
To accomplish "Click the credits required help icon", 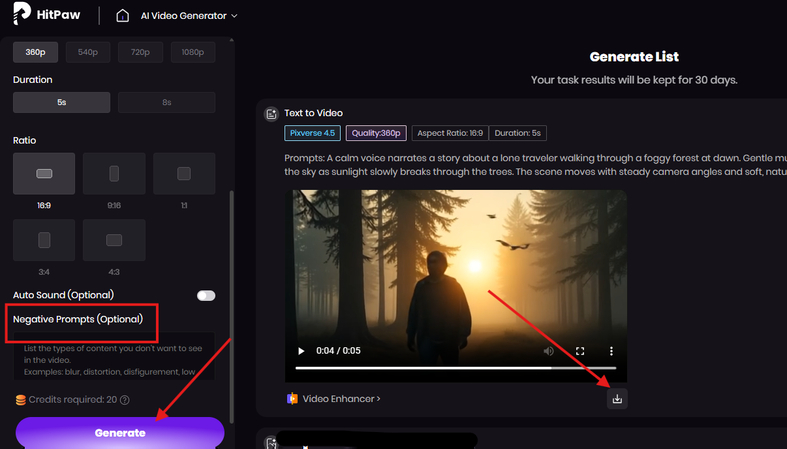I will (x=124, y=400).
